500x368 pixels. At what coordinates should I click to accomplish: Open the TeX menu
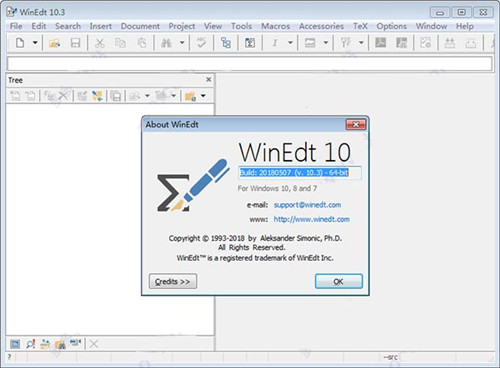click(x=360, y=26)
